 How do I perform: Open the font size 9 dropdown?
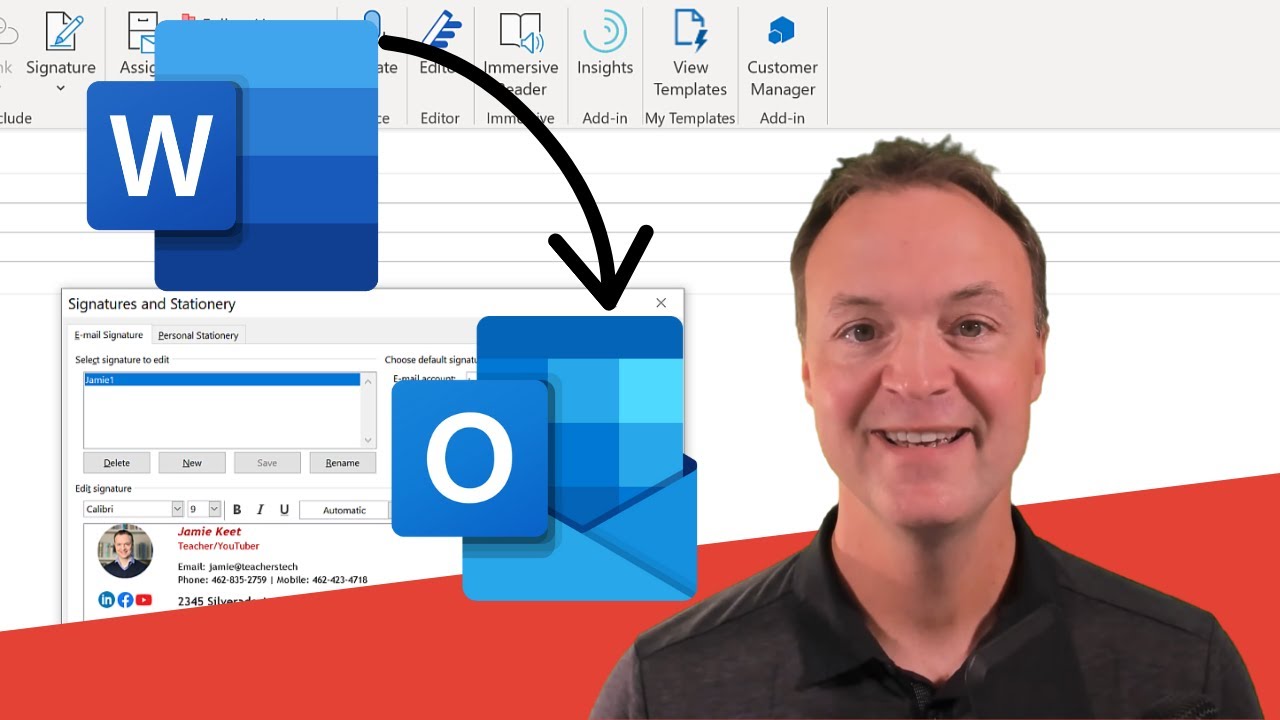pos(213,509)
